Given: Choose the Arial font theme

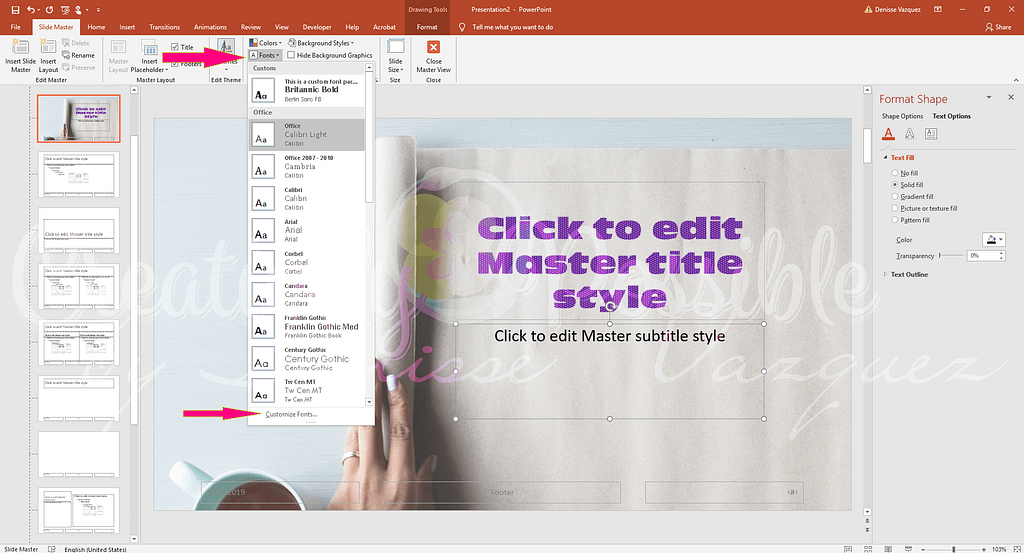Looking at the screenshot, I should point(306,231).
